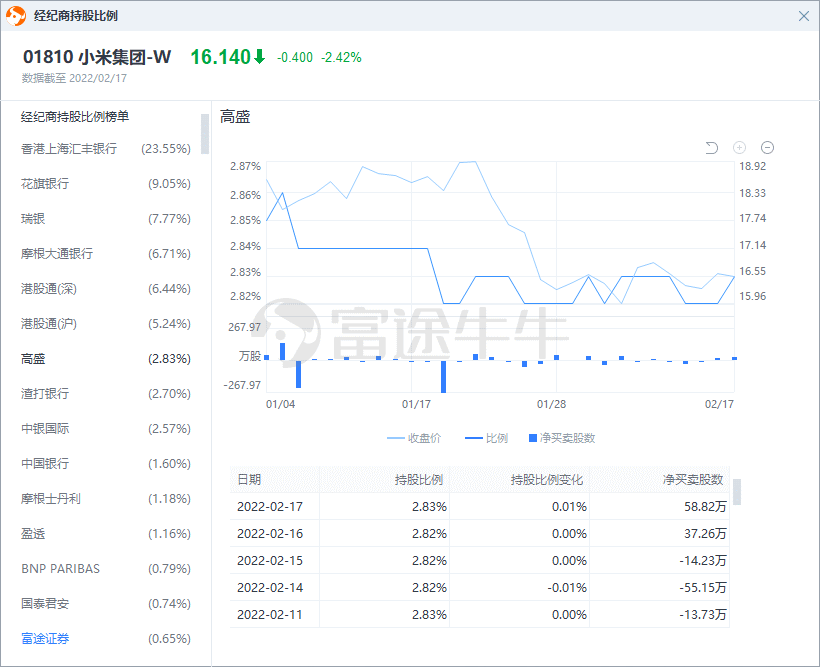The image size is (820, 667).
Task: Click the broker list scrollbar thumb
Action: point(205,134)
